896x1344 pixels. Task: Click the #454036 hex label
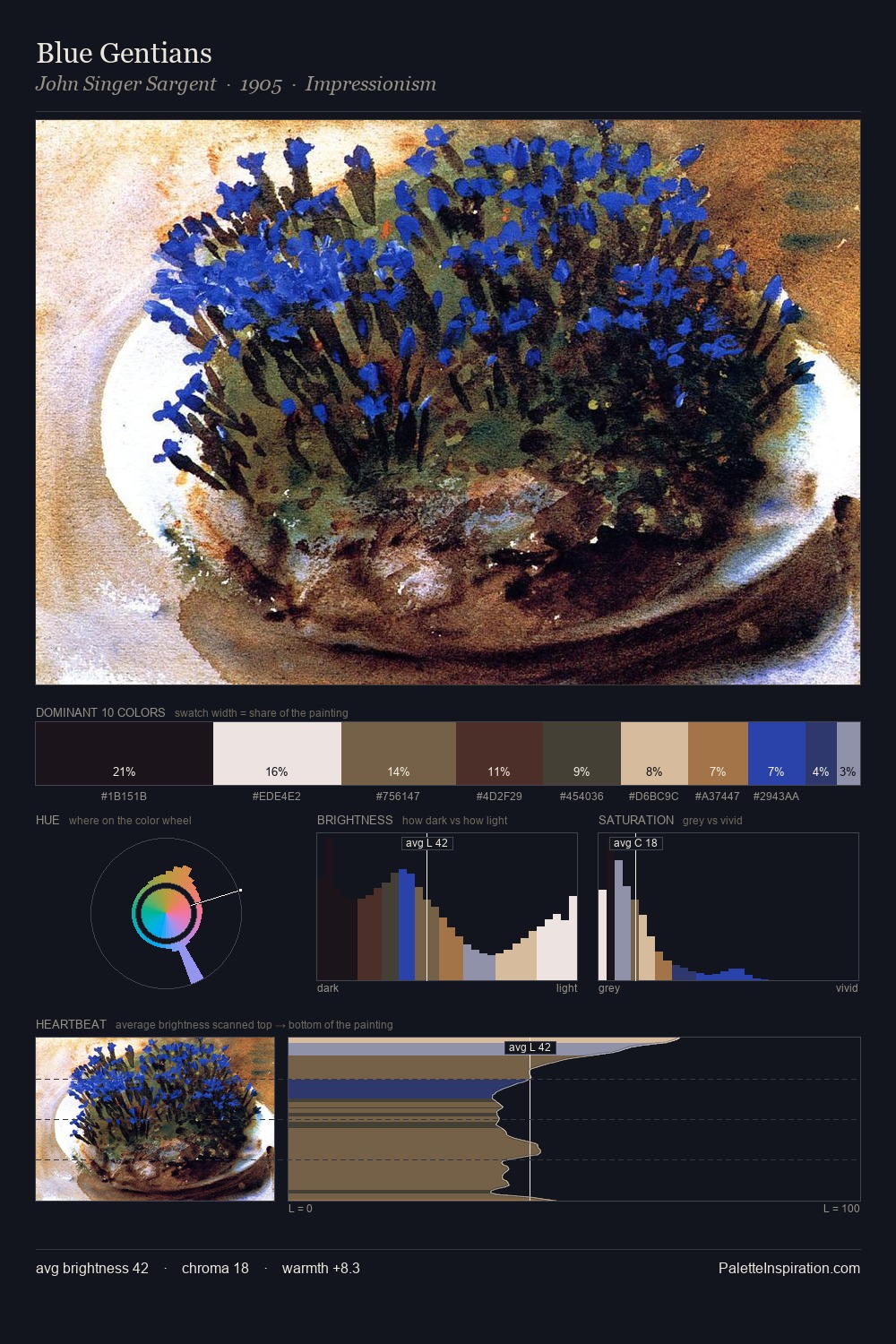tap(582, 797)
